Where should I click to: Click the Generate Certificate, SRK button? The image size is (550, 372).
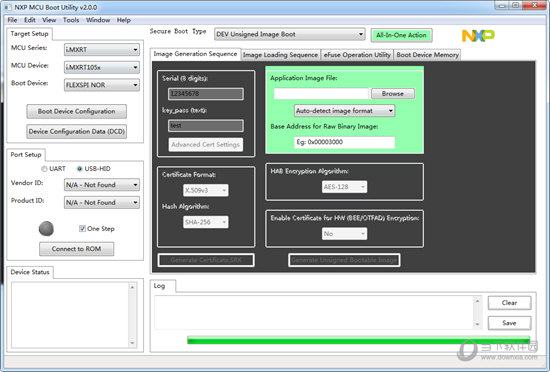pyautogui.click(x=206, y=260)
